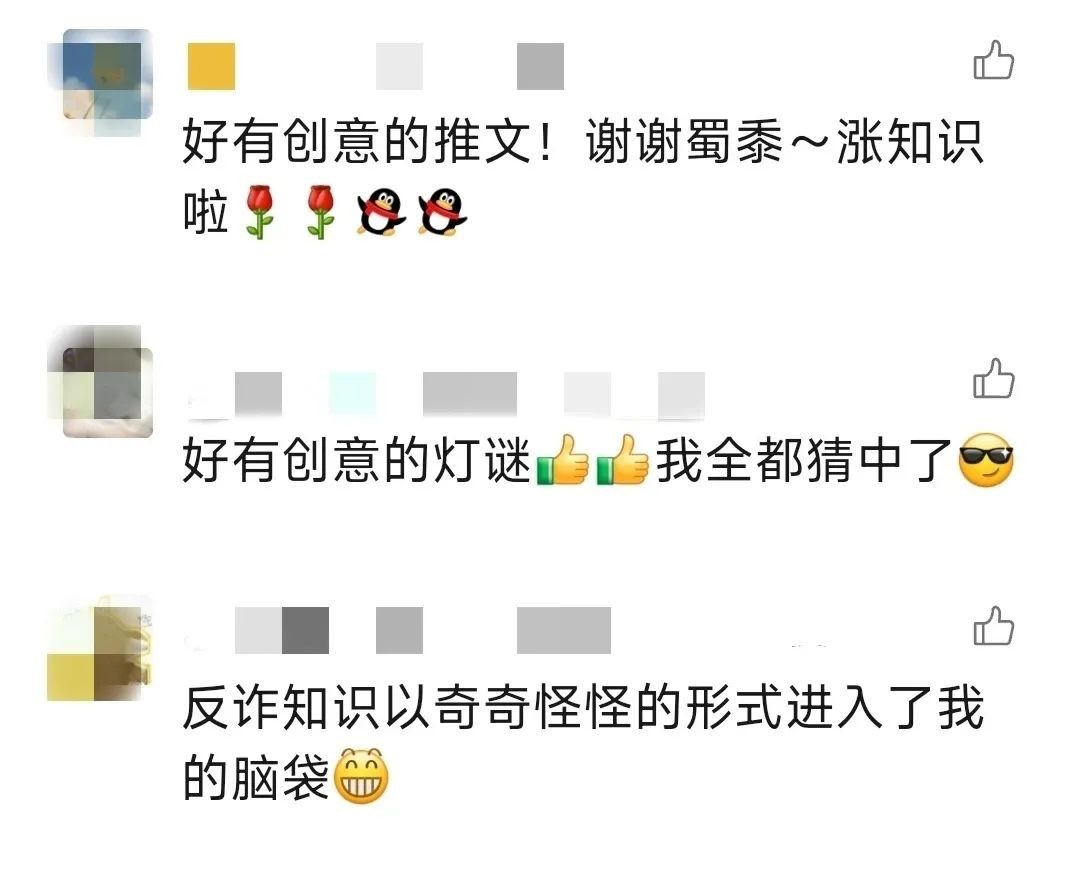Screen dimensions: 1080x883
Task: Click first thumbs-up emoji after 灯谜
Action: pyautogui.click(x=563, y=460)
